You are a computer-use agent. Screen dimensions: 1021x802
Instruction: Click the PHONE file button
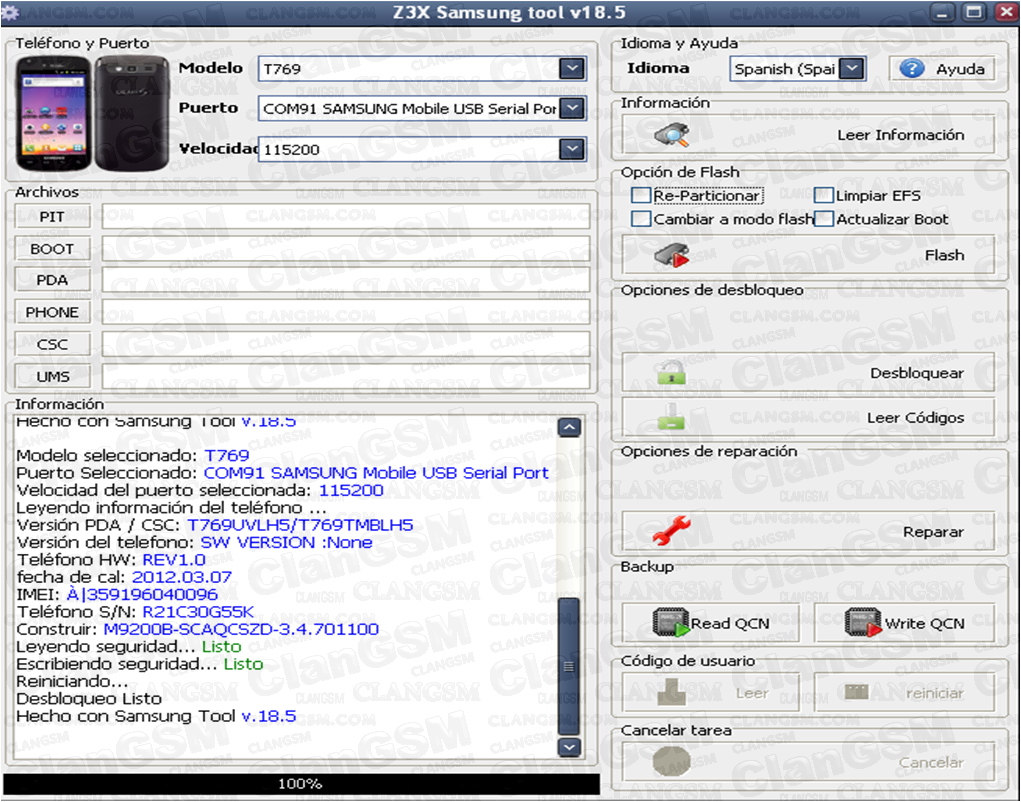pyautogui.click(x=53, y=312)
